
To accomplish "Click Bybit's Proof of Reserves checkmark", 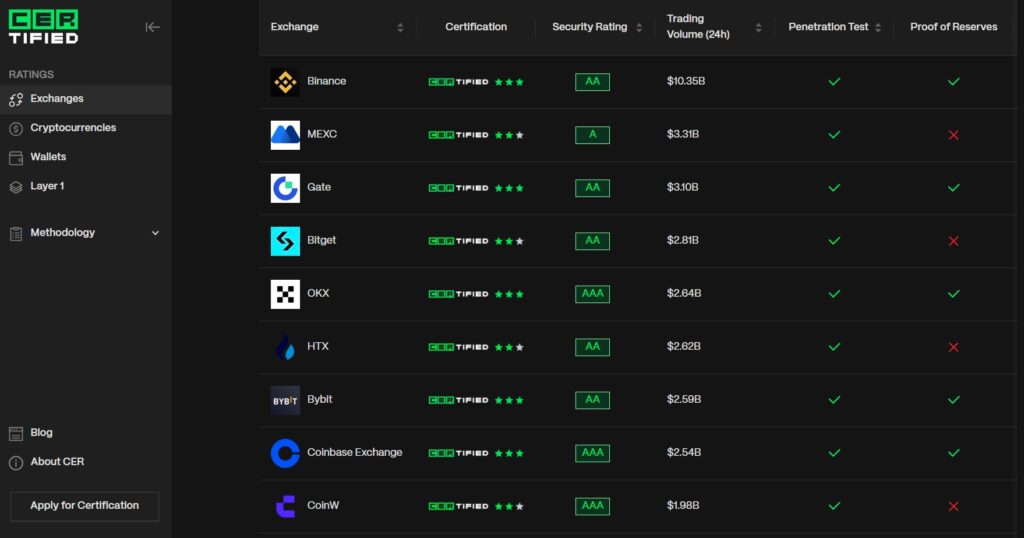I will (953, 400).
